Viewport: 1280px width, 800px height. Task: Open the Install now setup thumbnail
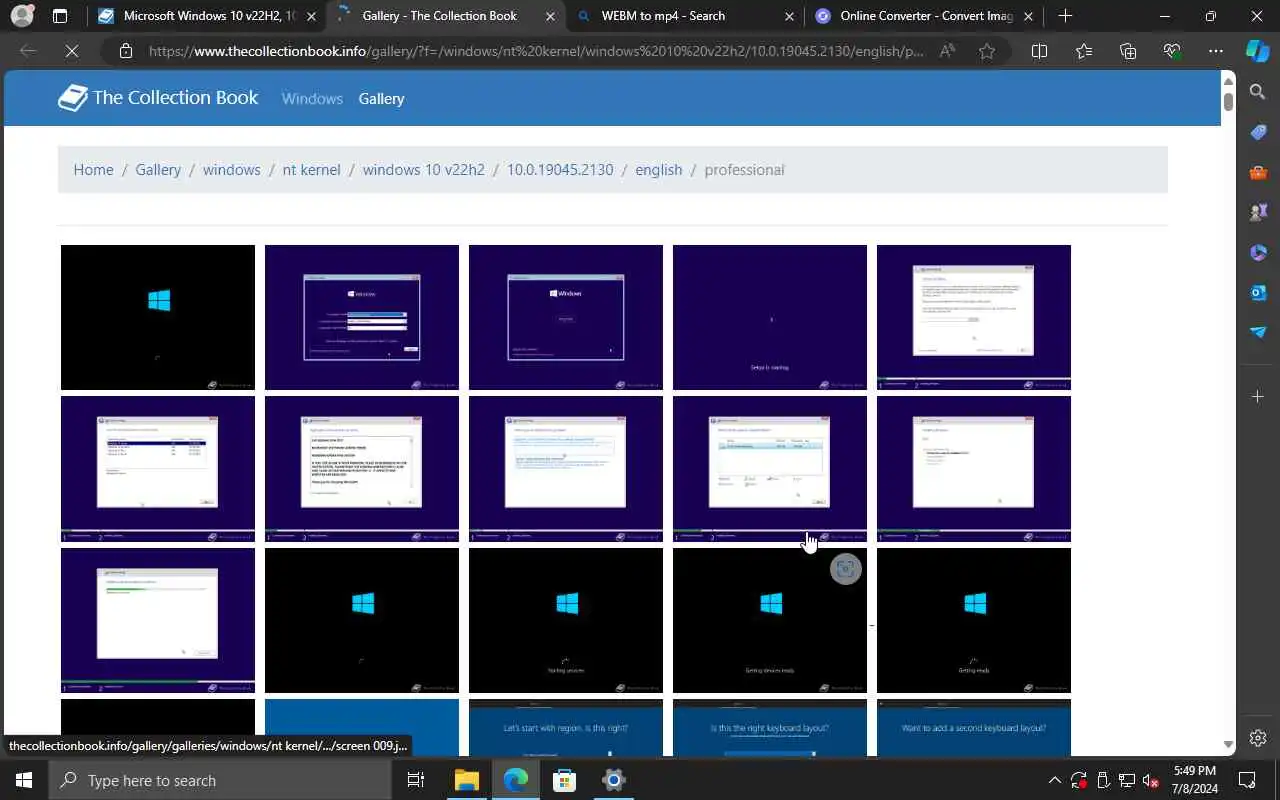coord(566,317)
